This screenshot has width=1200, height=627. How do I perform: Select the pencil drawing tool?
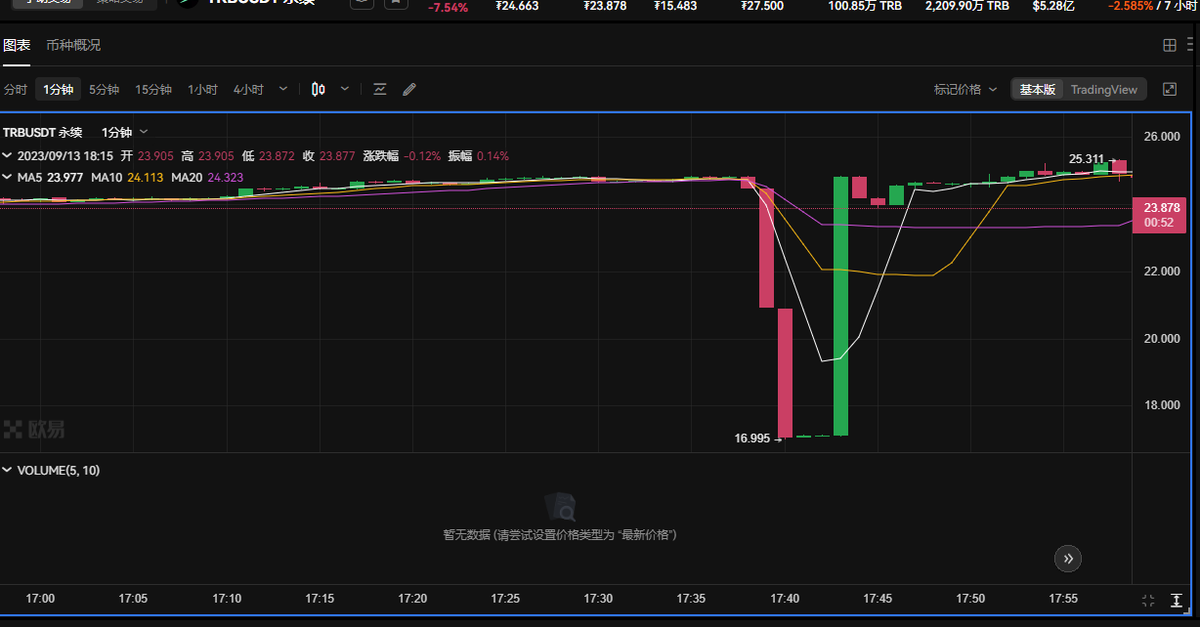pos(409,89)
